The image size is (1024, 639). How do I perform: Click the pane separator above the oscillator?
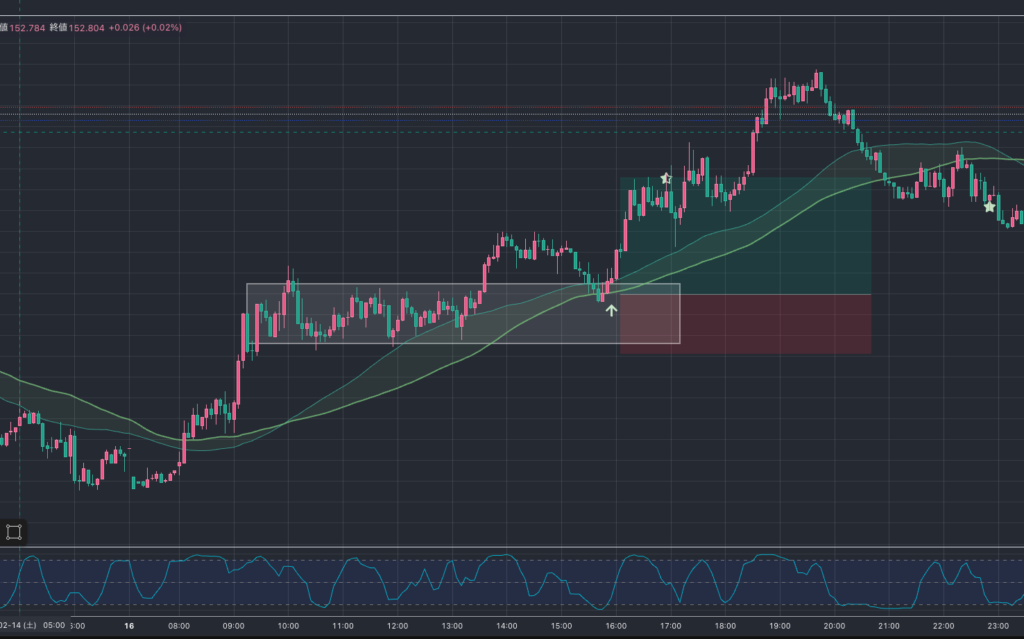coord(512,547)
